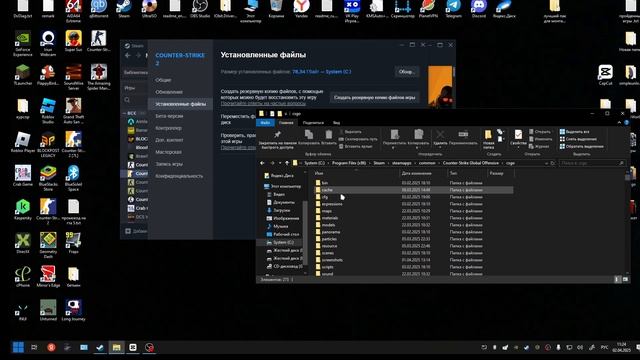Open the Steam shortcut on the desktop
The width and height of the screenshot is (640, 360).
124,8
